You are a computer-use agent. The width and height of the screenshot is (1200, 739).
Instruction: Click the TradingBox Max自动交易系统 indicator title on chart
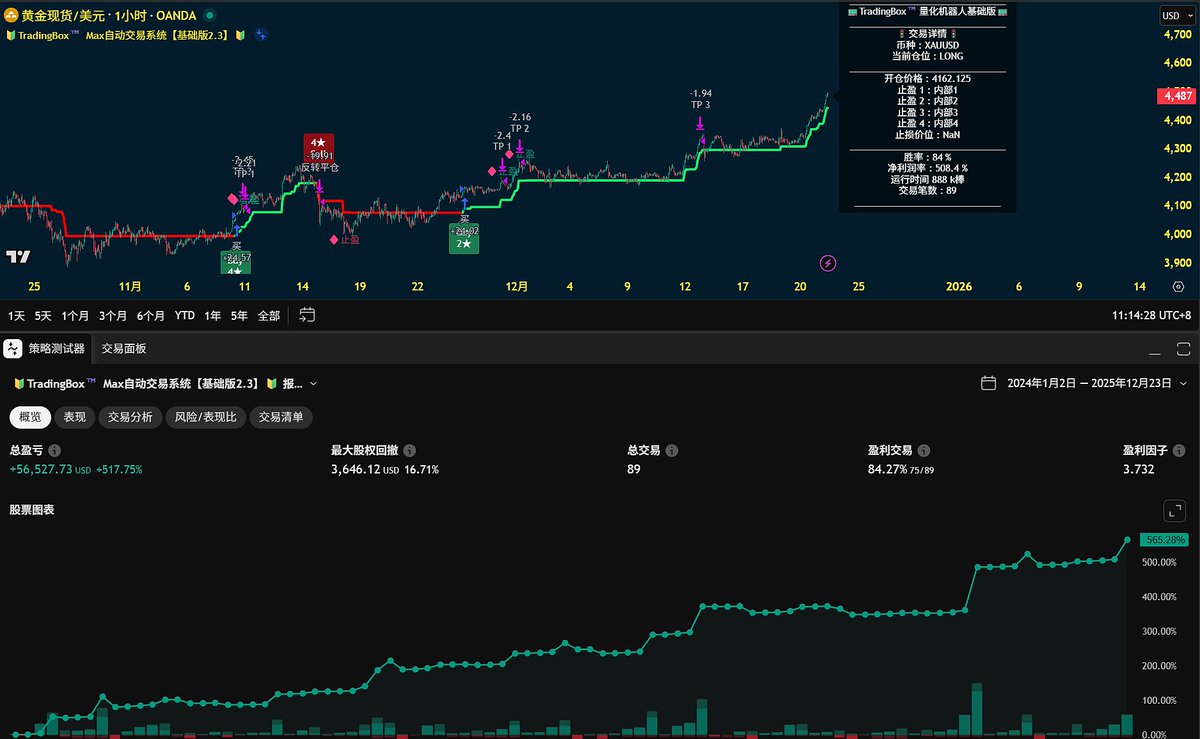(124, 34)
